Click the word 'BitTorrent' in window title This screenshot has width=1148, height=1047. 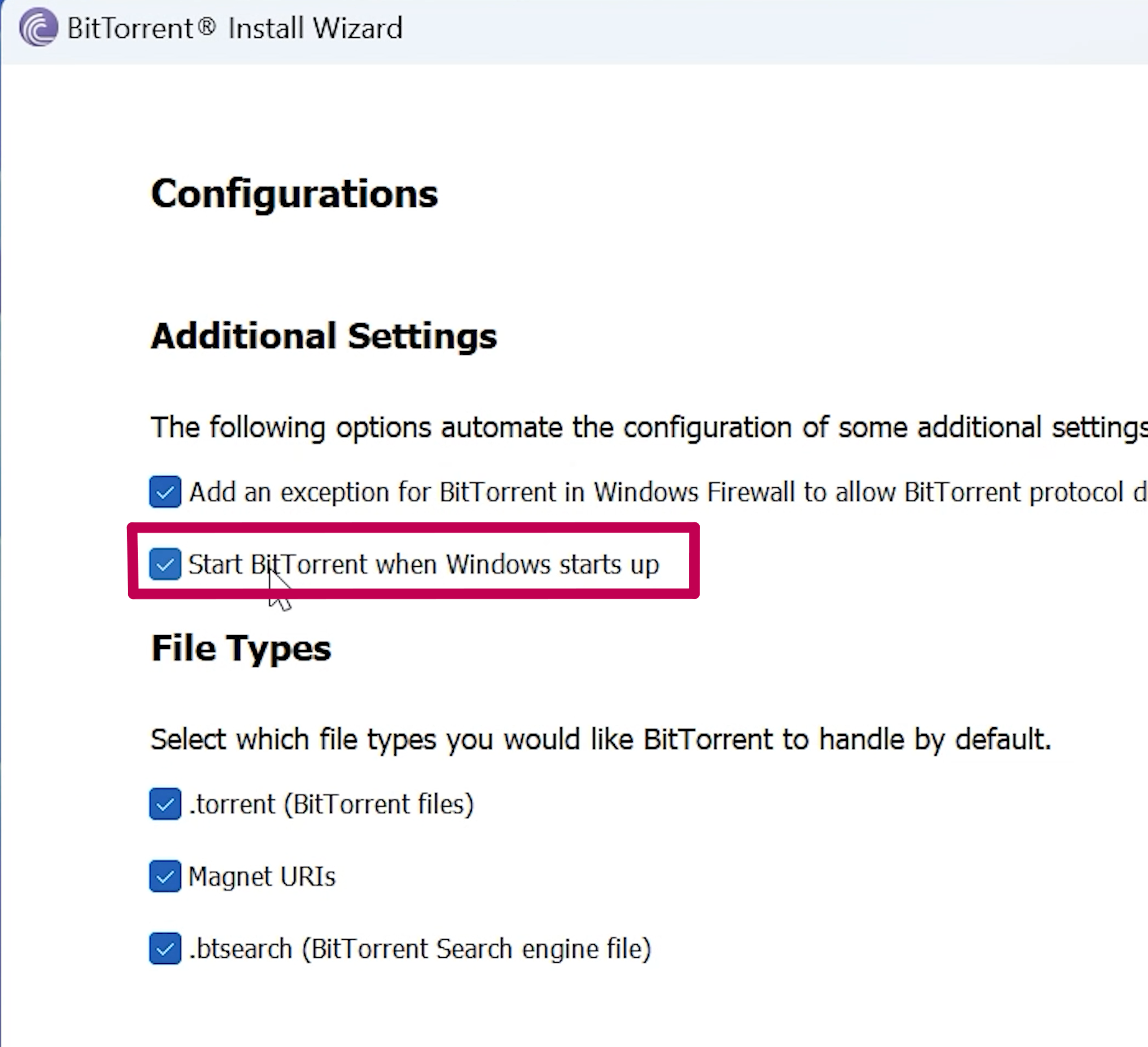tap(131, 28)
